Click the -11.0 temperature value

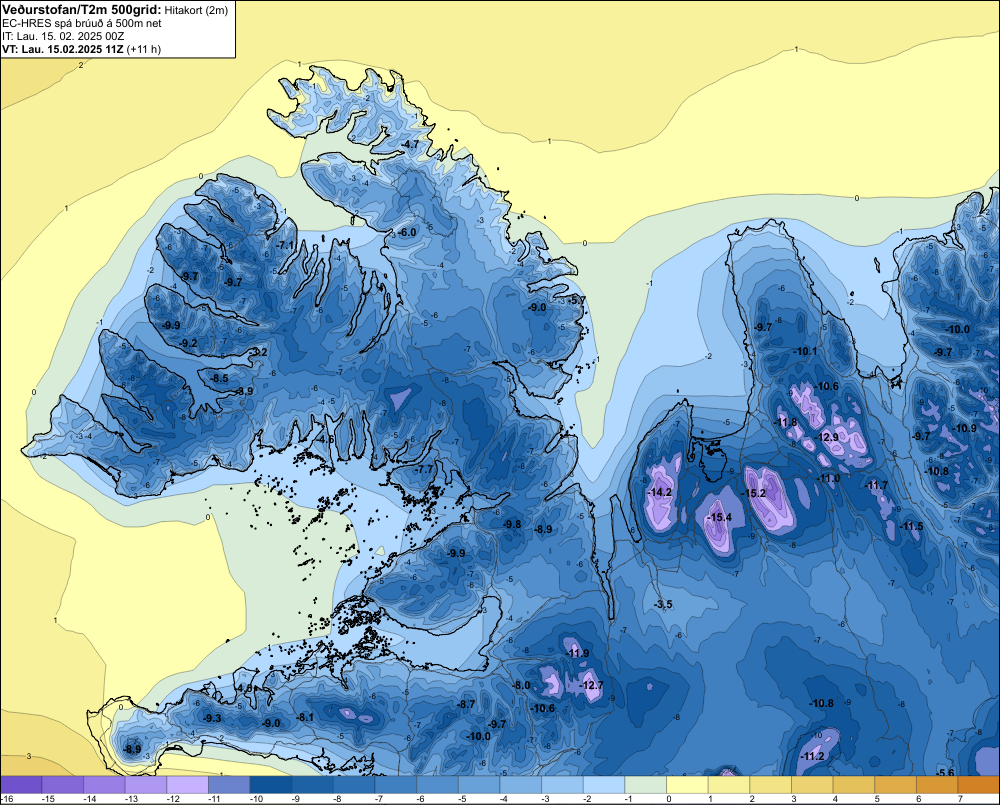click(x=828, y=478)
